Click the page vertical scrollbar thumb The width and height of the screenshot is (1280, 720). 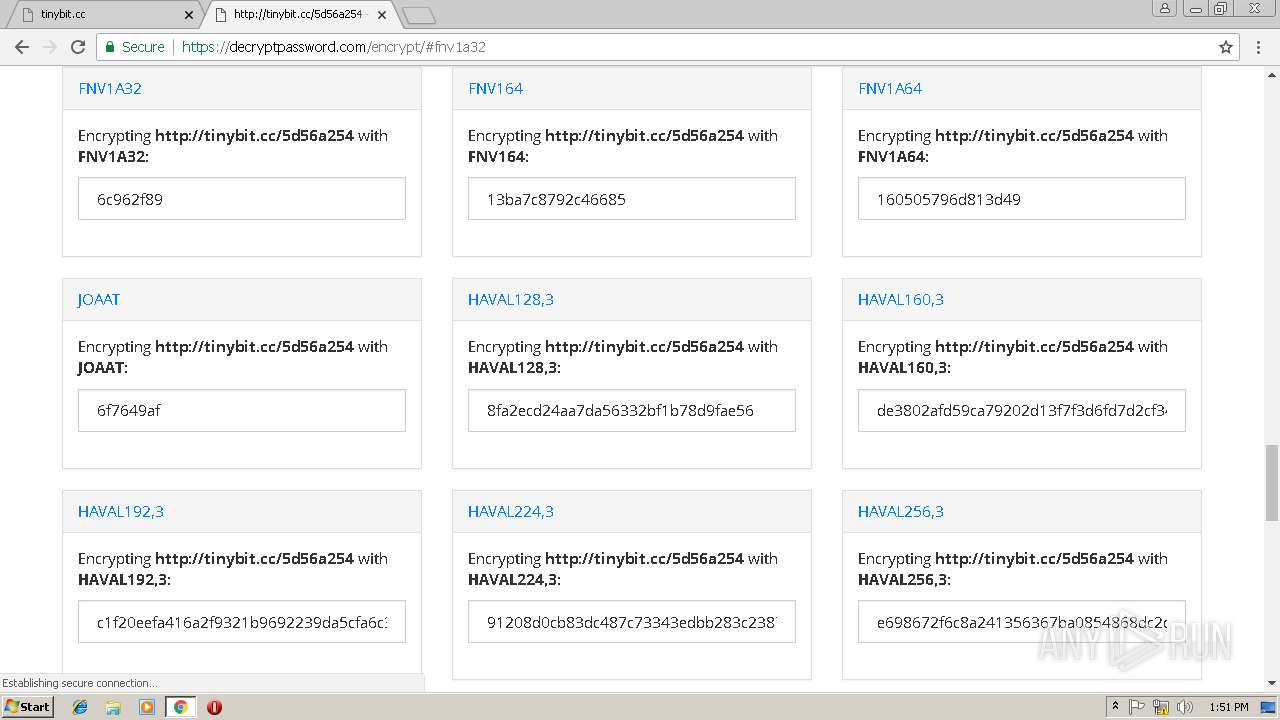coord(1271,483)
